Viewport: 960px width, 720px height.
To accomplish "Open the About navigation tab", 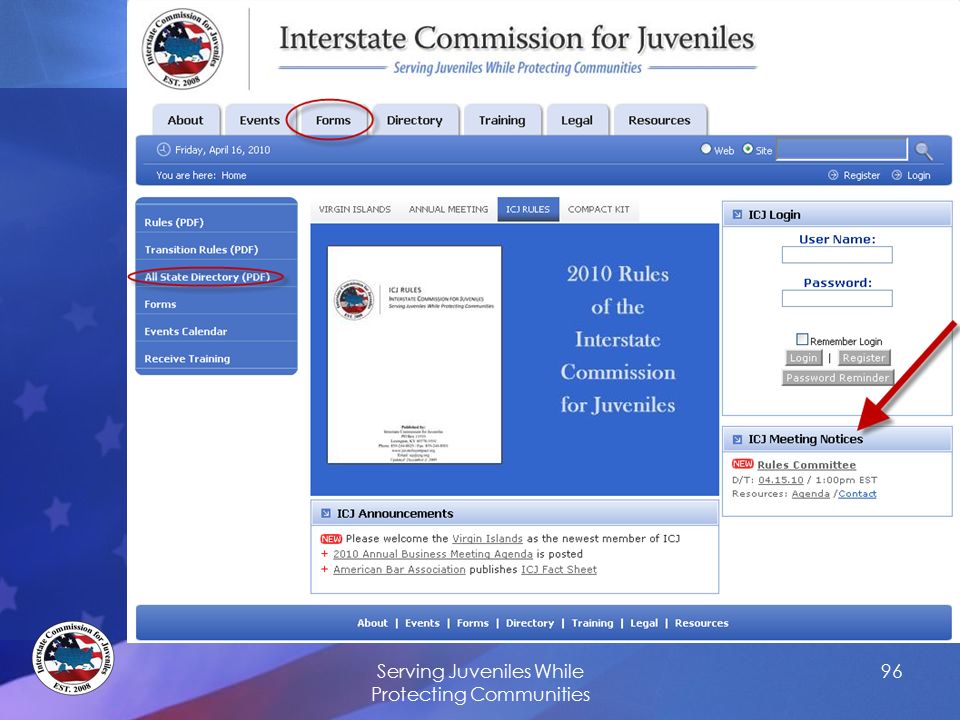I will [186, 120].
